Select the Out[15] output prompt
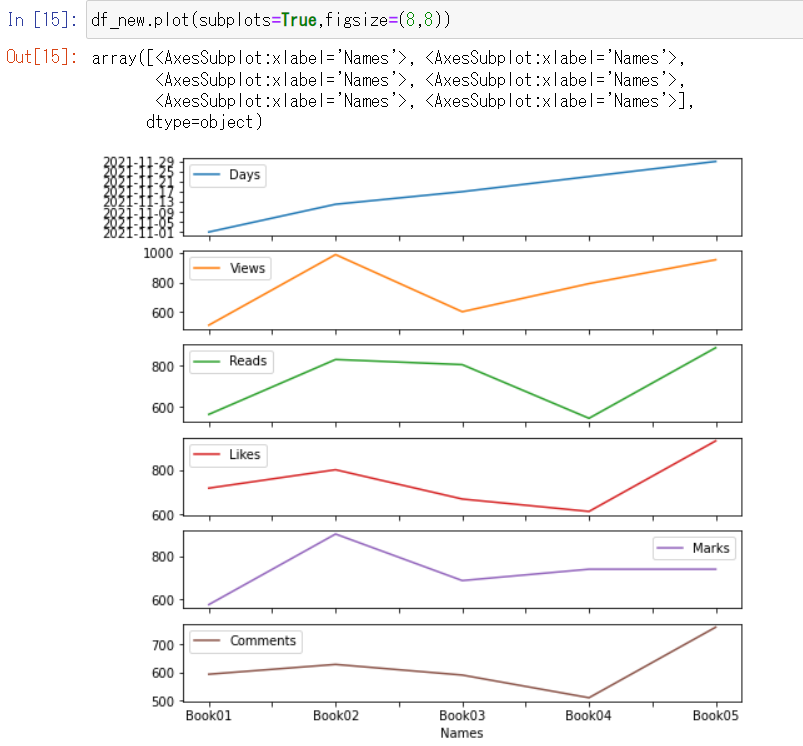 tap(42, 58)
